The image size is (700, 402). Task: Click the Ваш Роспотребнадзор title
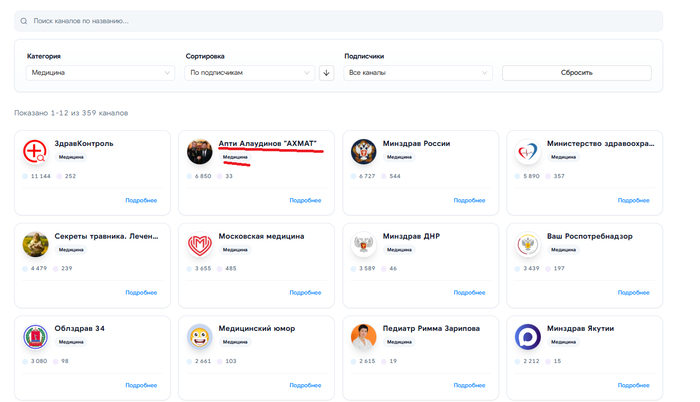[590, 236]
